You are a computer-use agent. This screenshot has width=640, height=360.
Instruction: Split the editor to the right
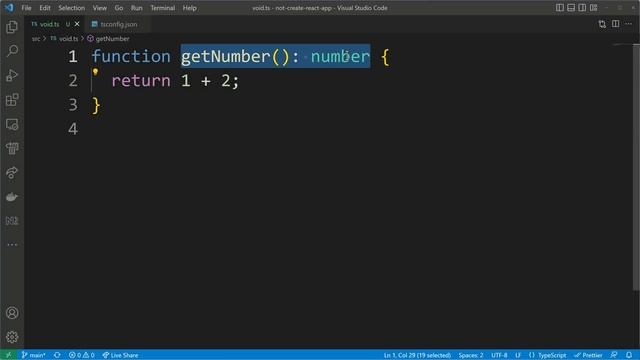point(616,24)
